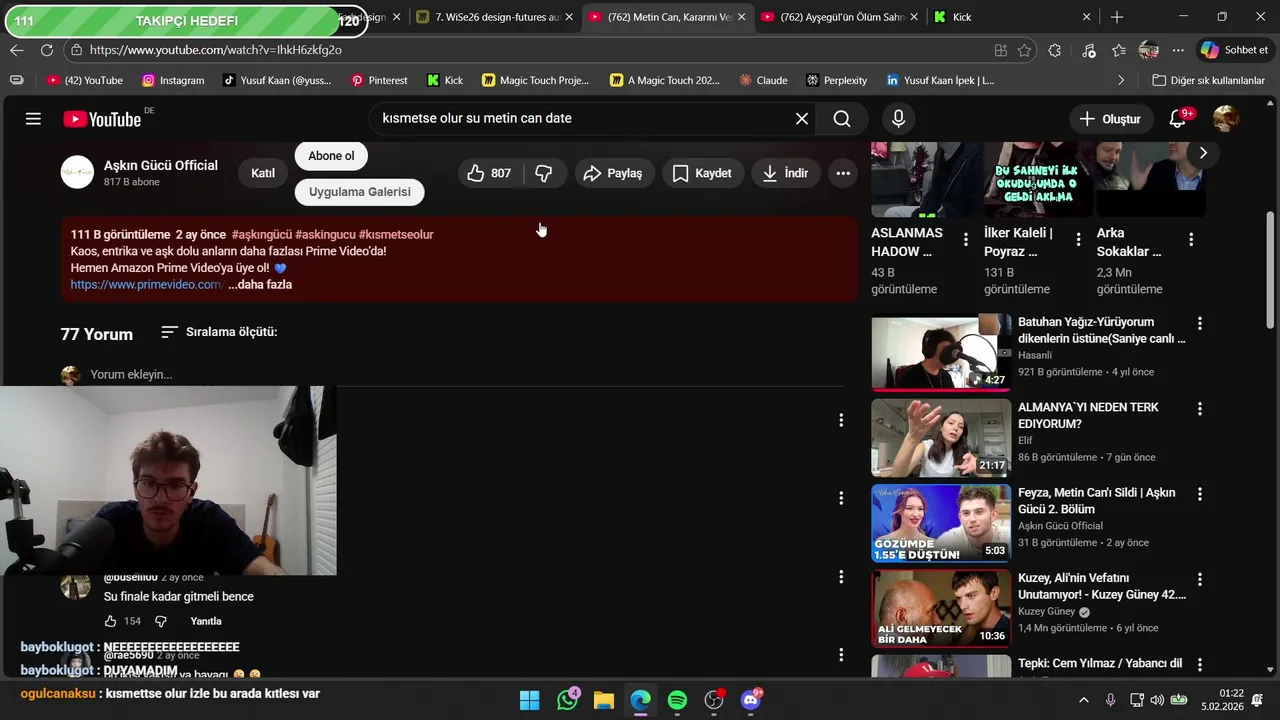Open options menu of first comment
This screenshot has height=720, width=1280.
[841, 420]
